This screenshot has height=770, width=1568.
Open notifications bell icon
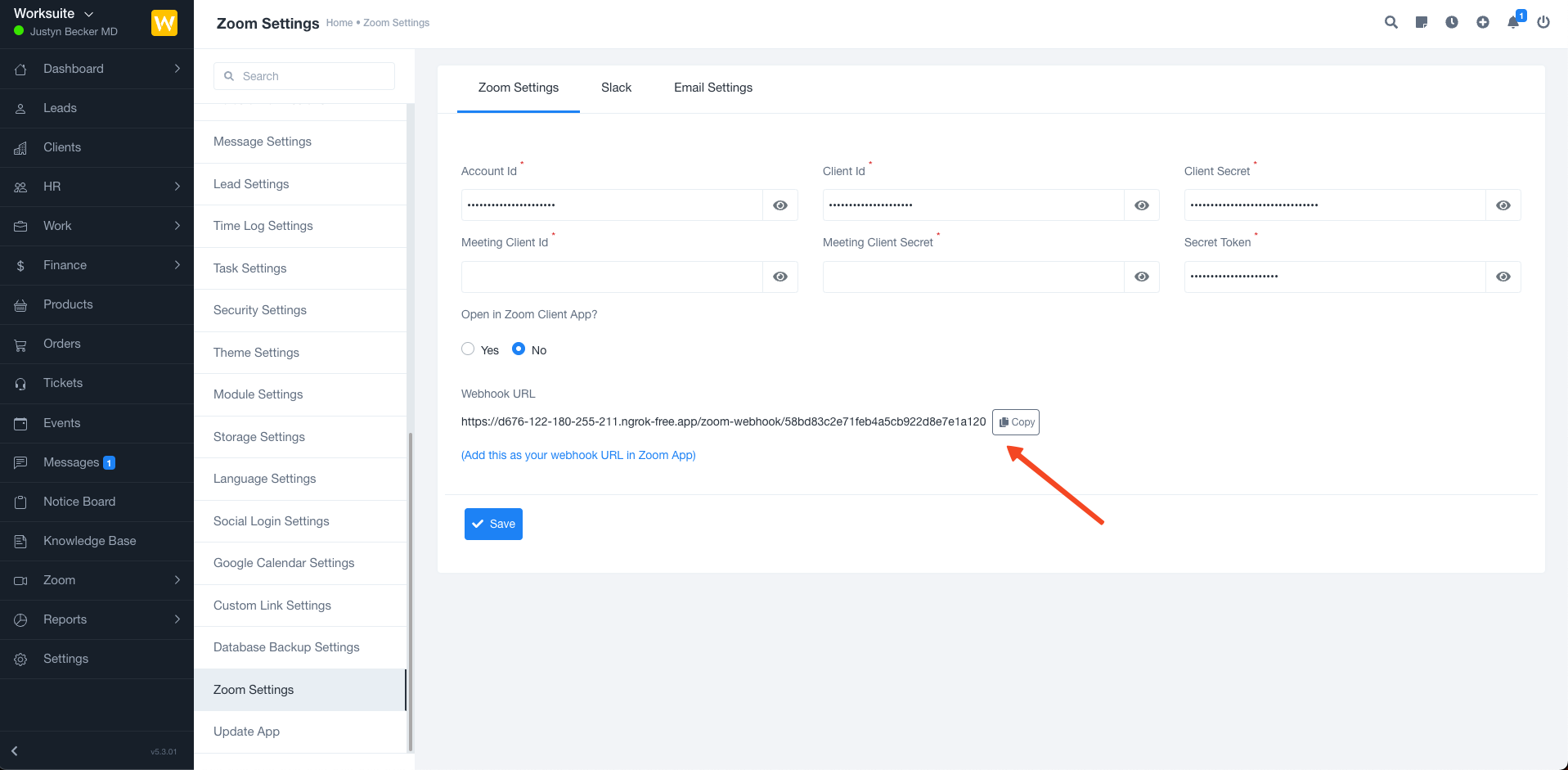tap(1513, 22)
